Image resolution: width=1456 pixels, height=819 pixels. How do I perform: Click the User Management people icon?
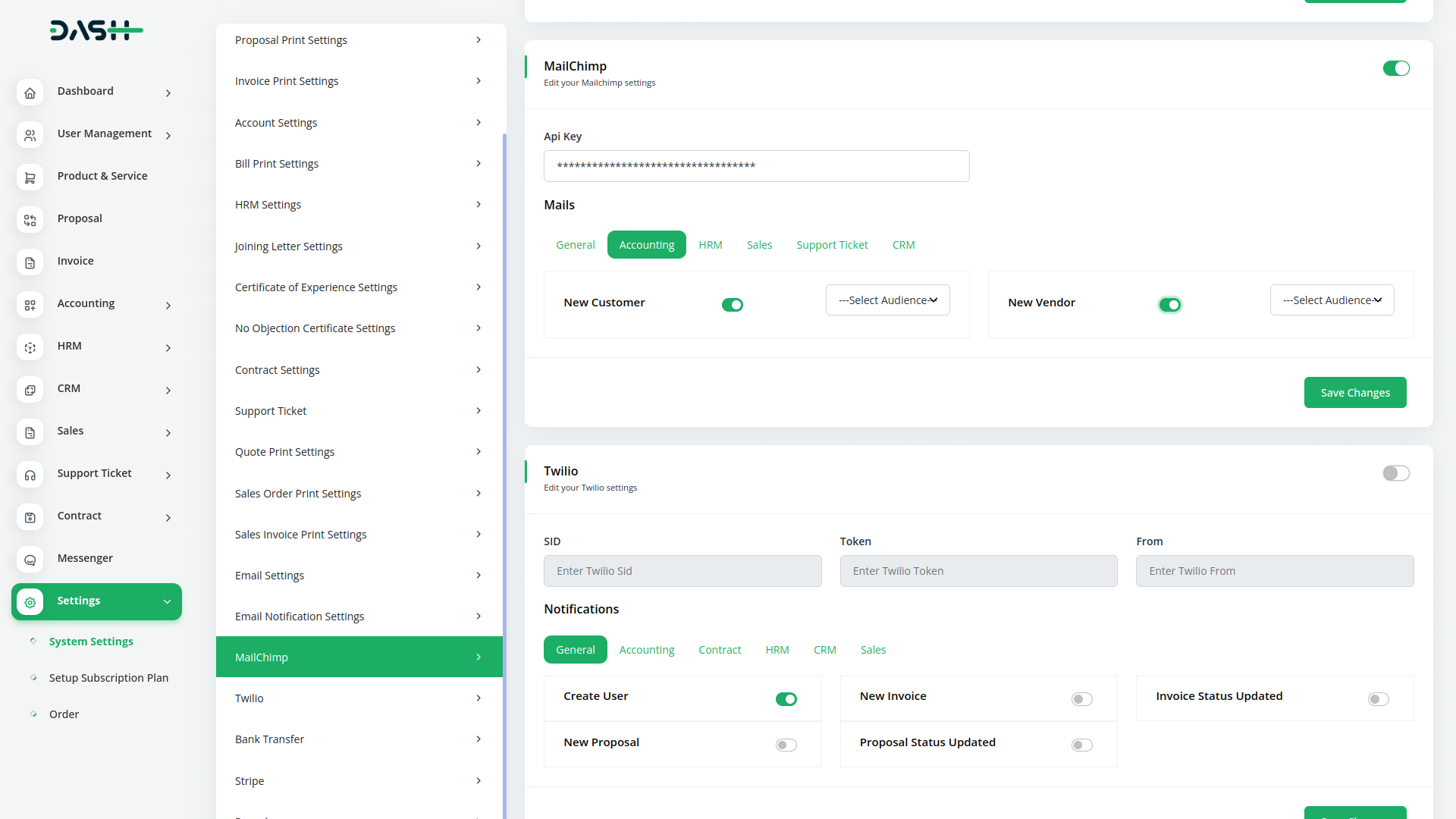(x=30, y=135)
